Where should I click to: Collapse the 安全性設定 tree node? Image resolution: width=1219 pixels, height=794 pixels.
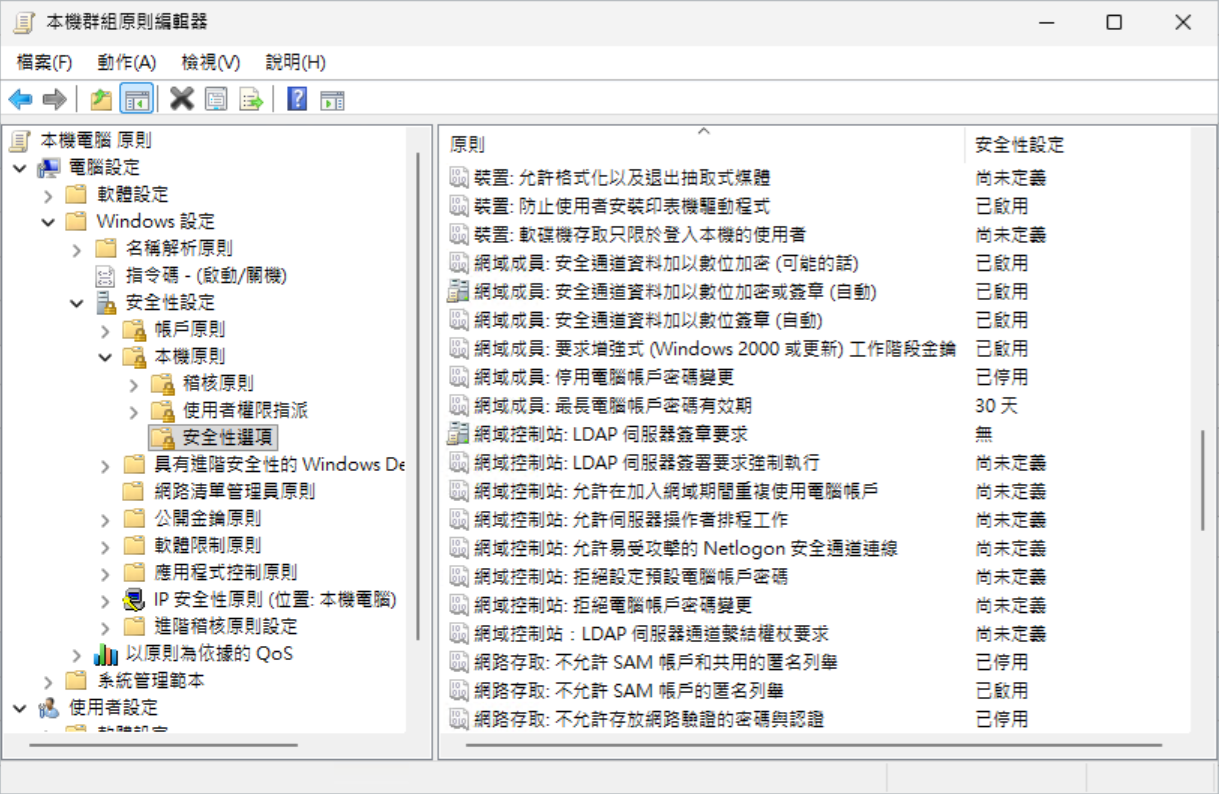(x=77, y=302)
